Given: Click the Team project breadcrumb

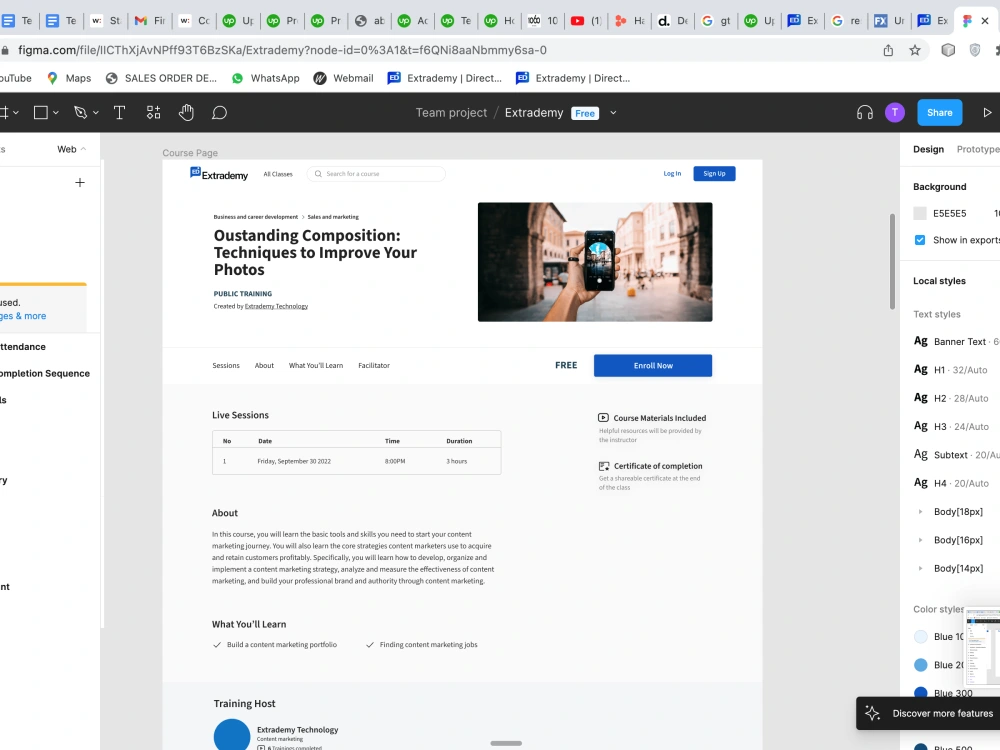Looking at the screenshot, I should [451, 113].
